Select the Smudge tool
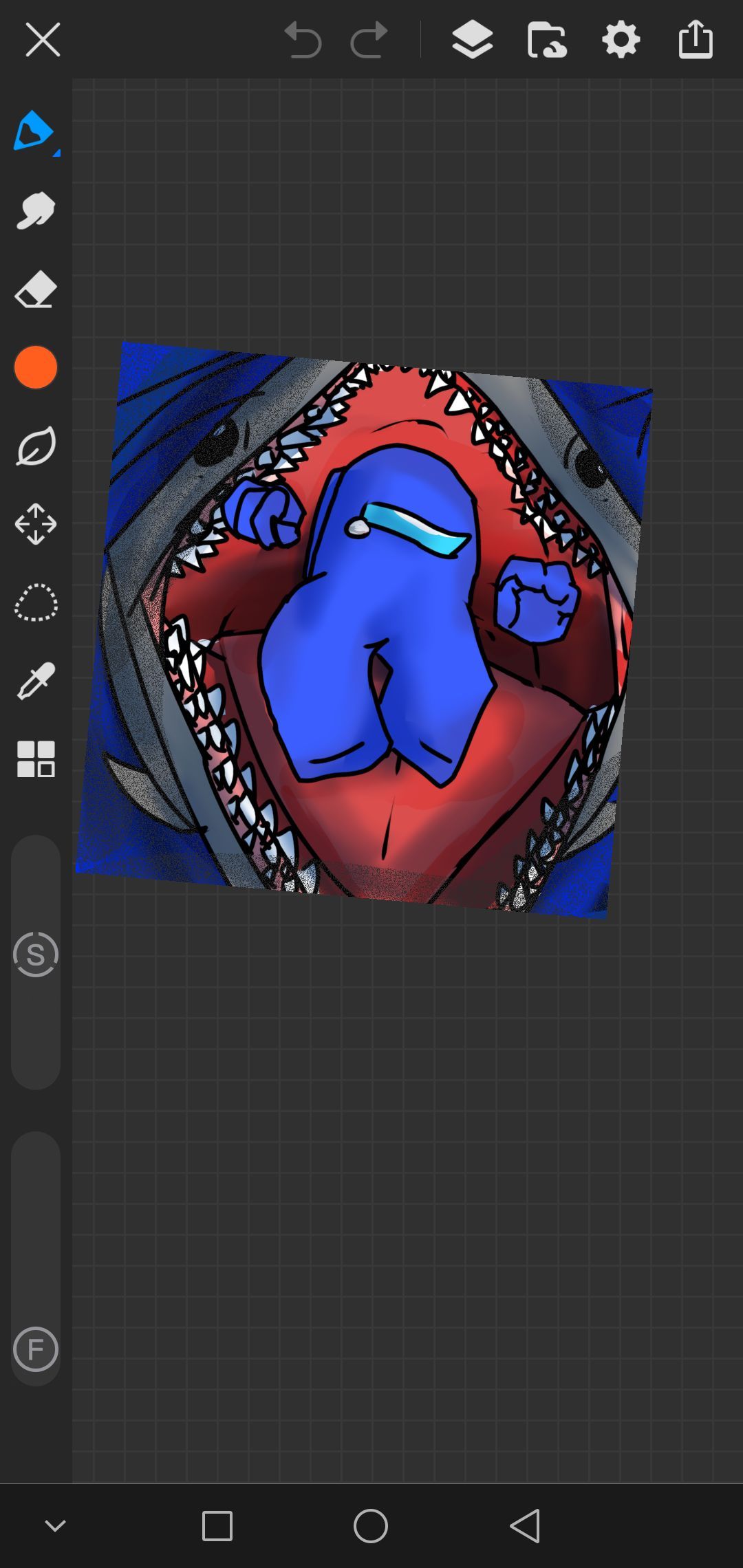 tap(36, 210)
